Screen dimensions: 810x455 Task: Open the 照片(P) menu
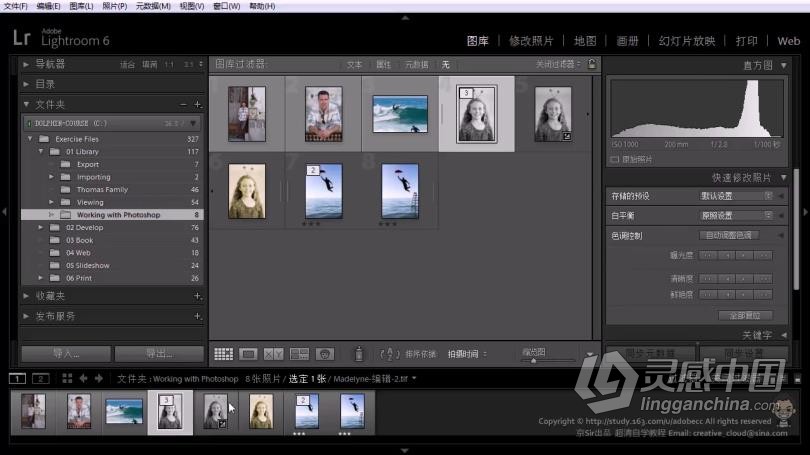point(114,6)
